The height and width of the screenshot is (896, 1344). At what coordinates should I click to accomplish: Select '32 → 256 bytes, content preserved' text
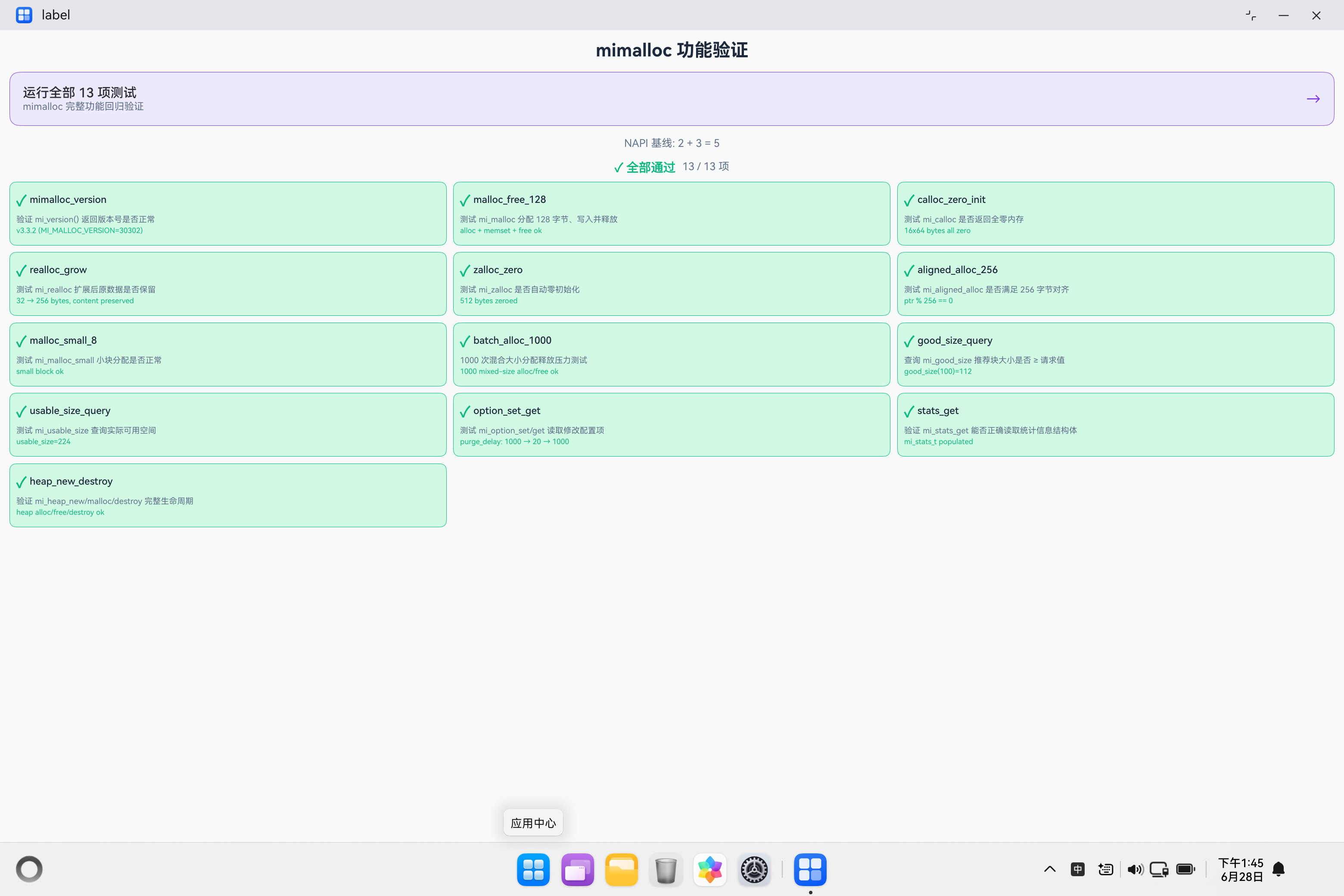[x=75, y=301]
